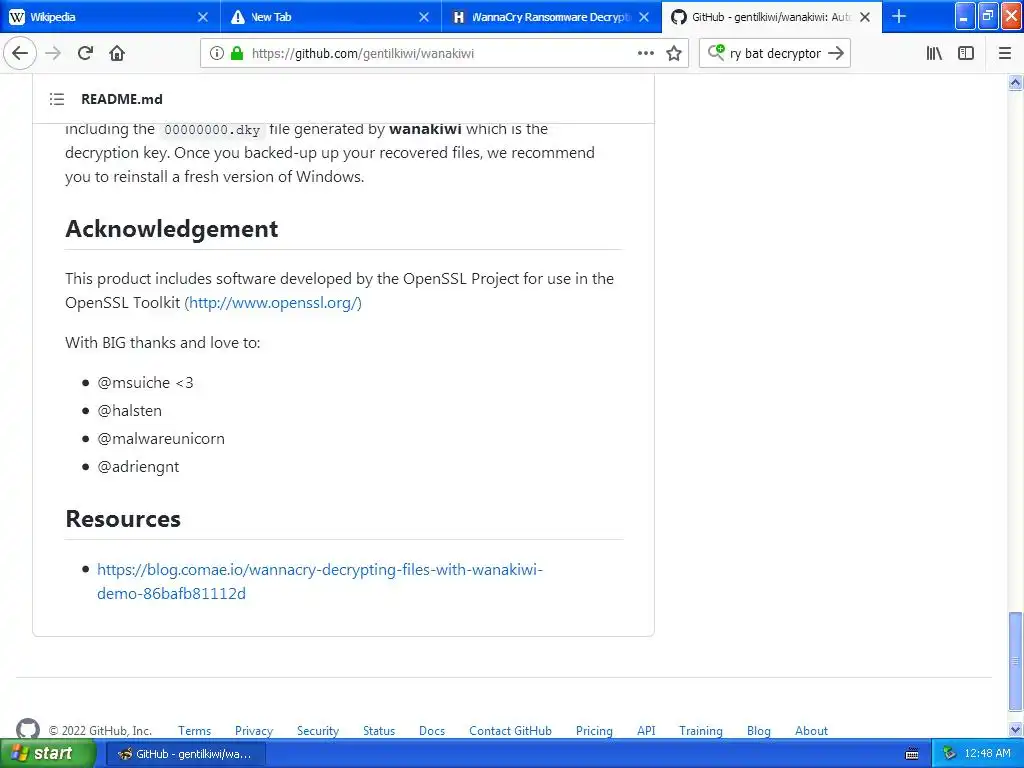
Task: Go back to the previous page
Action: pyautogui.click(x=20, y=54)
